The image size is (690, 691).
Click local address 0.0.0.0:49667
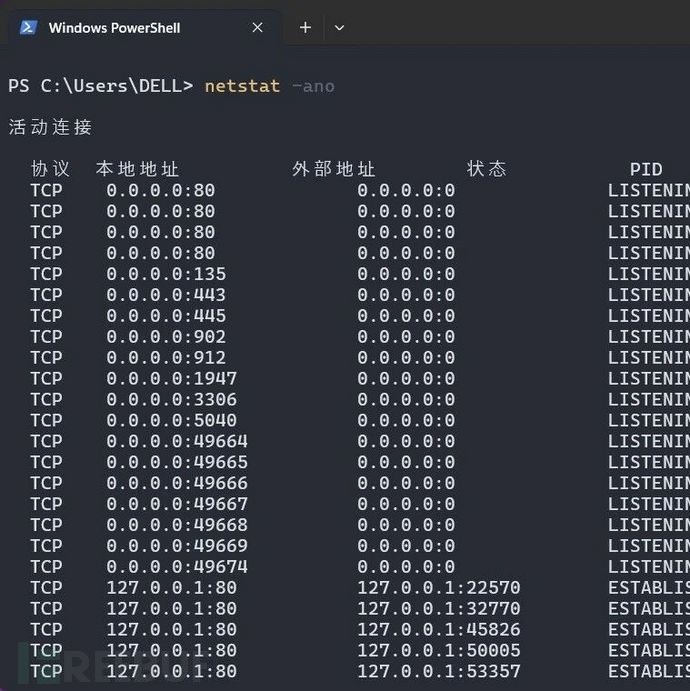(x=177, y=504)
